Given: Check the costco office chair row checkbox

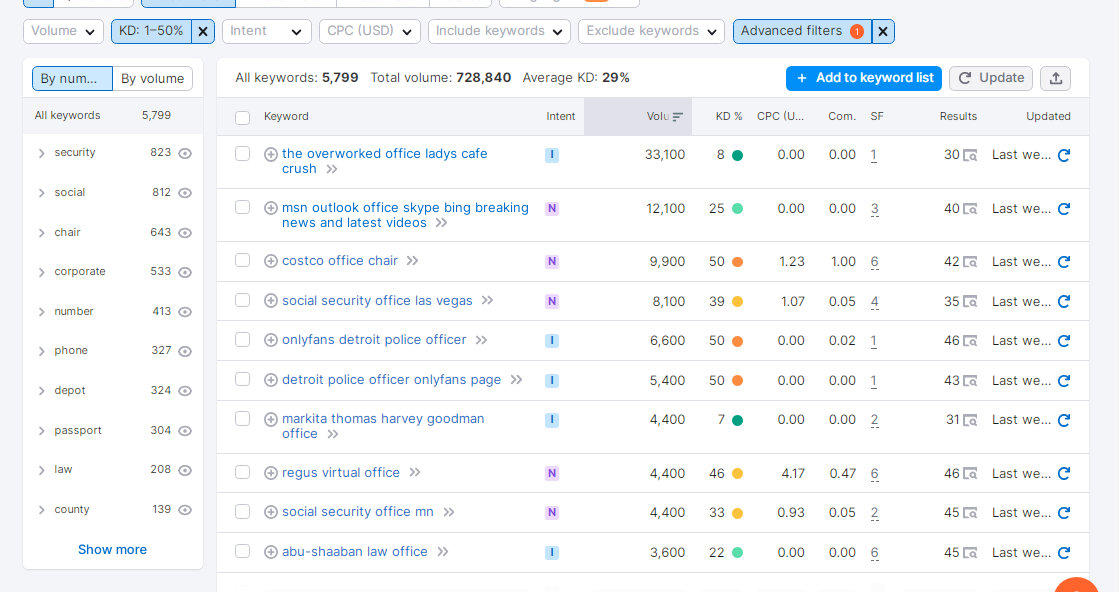Looking at the screenshot, I should click(243, 260).
